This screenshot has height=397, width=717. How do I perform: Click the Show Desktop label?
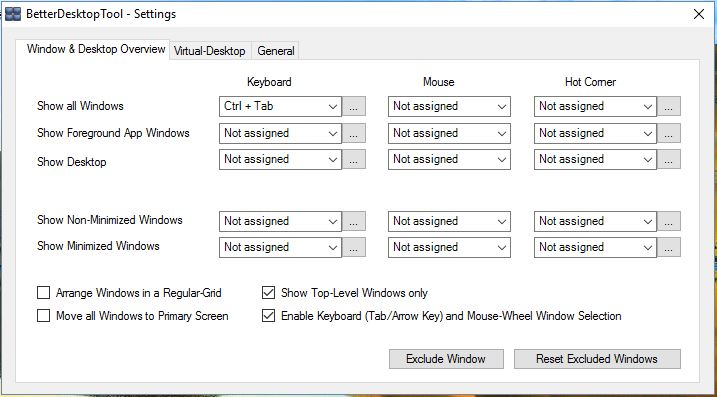tap(71, 162)
